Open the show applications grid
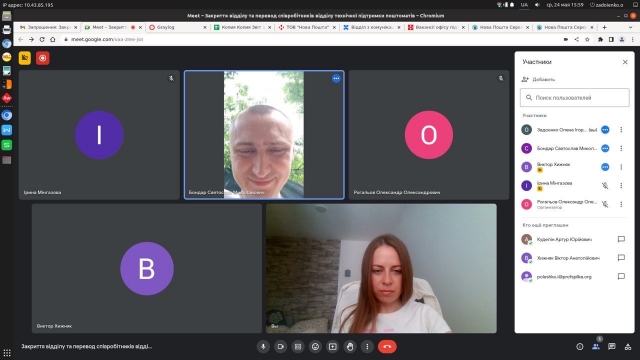This screenshot has height=360, width=640. (x=7, y=353)
